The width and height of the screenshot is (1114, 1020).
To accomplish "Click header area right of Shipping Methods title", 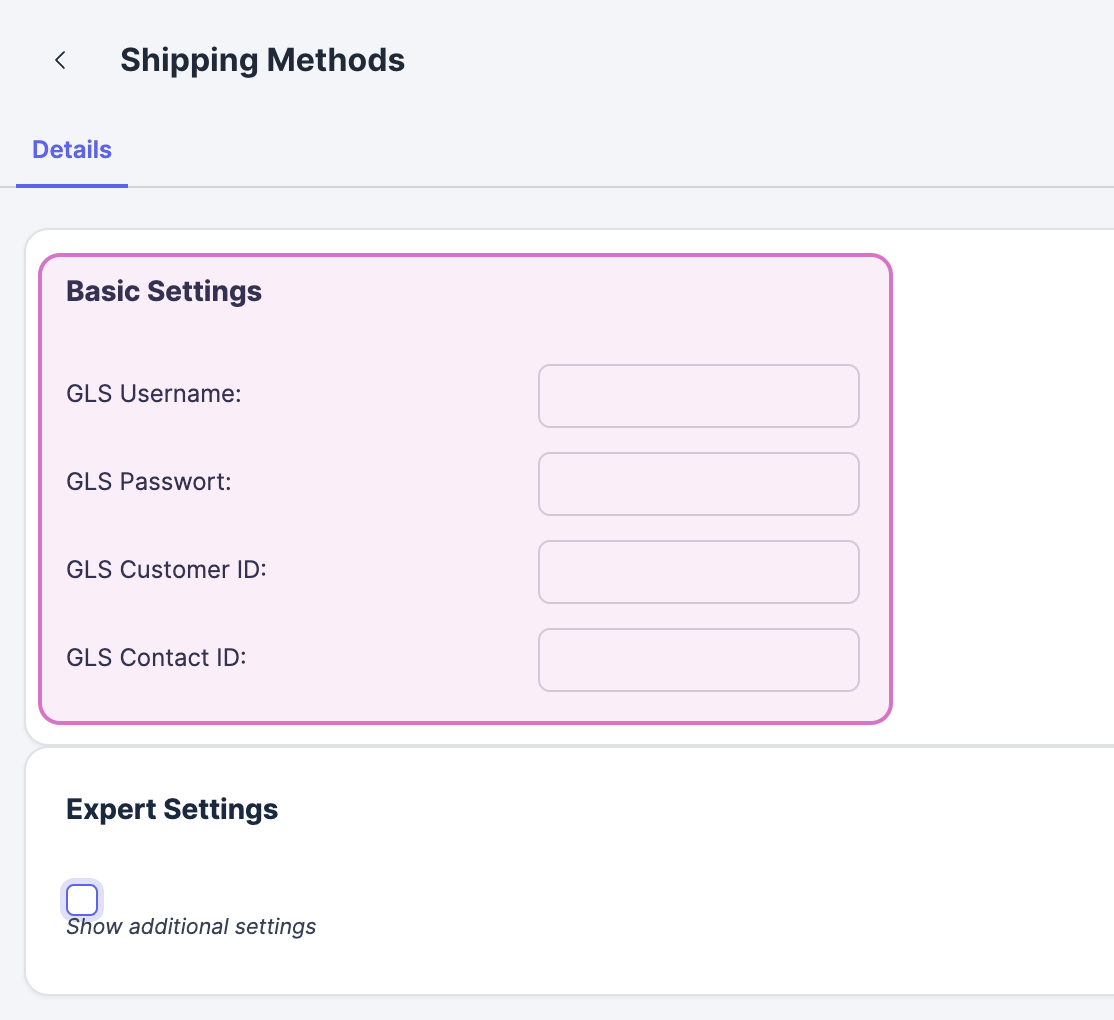I will (x=750, y=61).
